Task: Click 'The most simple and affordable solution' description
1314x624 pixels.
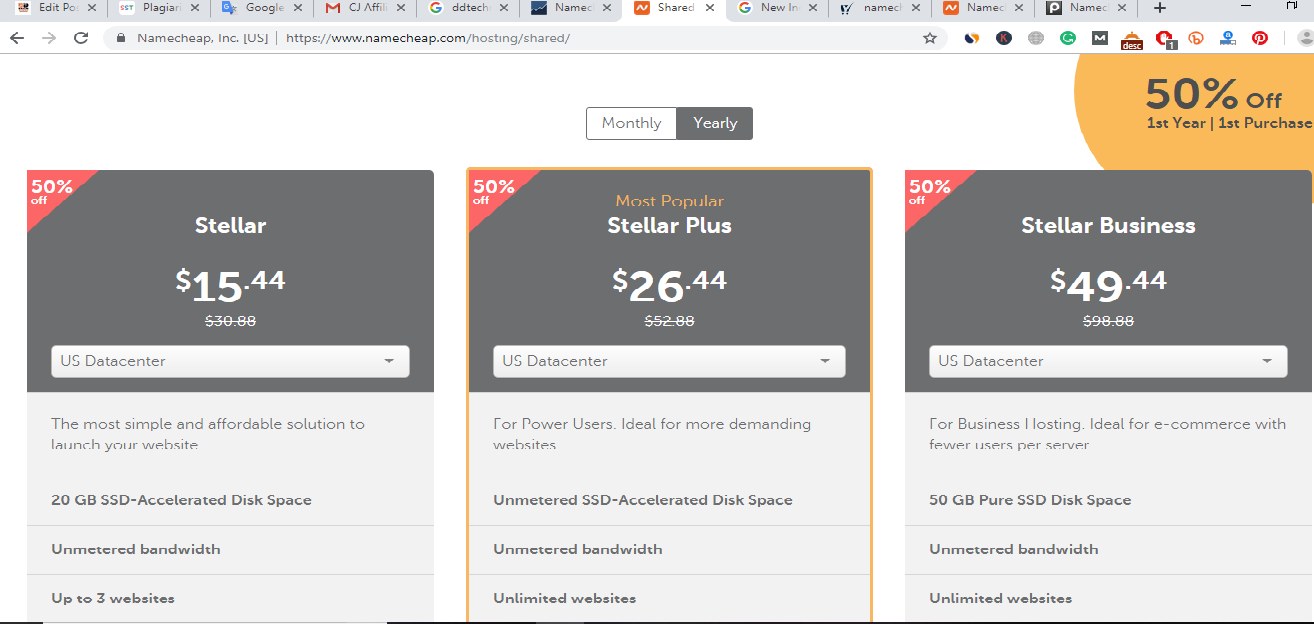Action: click(208, 434)
